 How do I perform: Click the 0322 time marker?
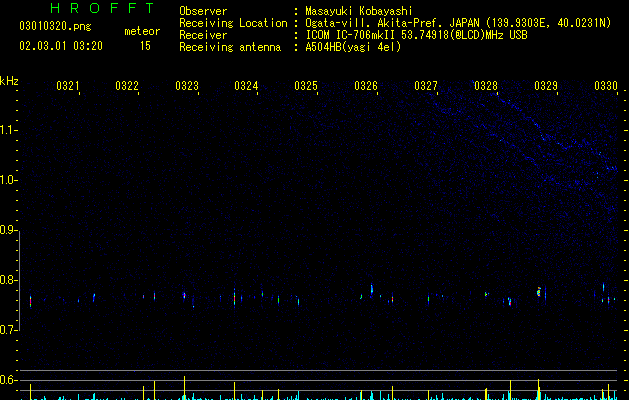pos(127,86)
